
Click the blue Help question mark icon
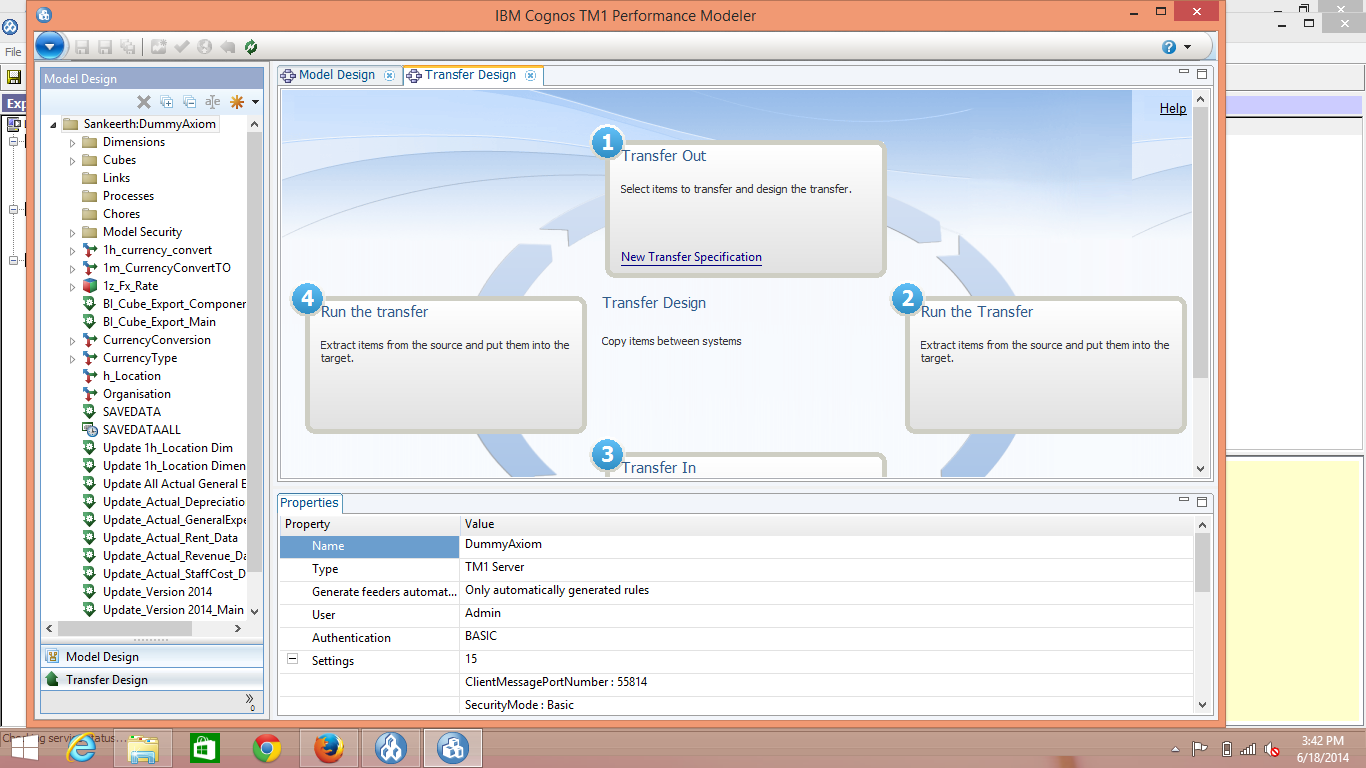[x=1169, y=47]
